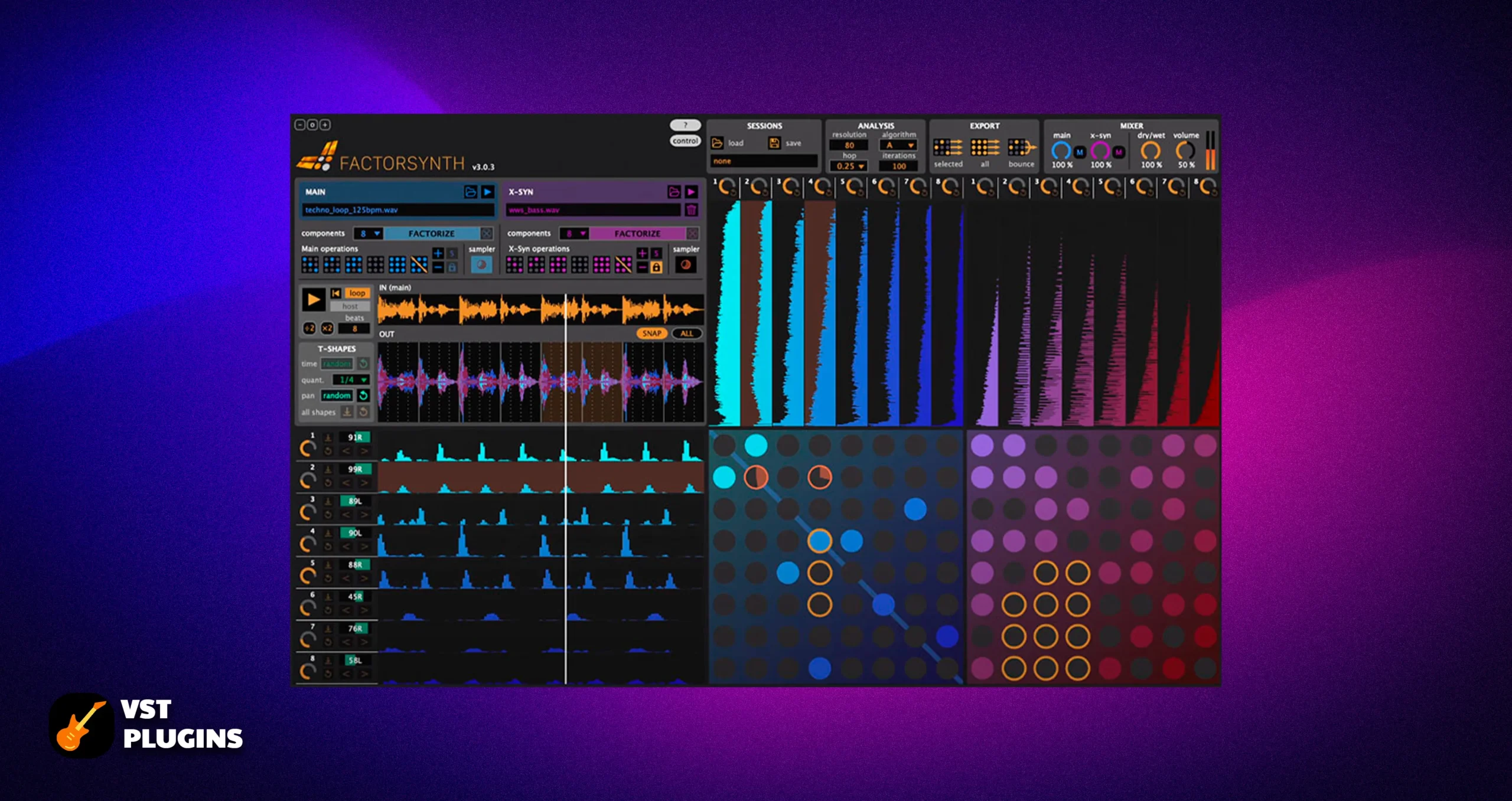Click the divide by 2 beats button
The image size is (1512, 801).
pyautogui.click(x=309, y=329)
